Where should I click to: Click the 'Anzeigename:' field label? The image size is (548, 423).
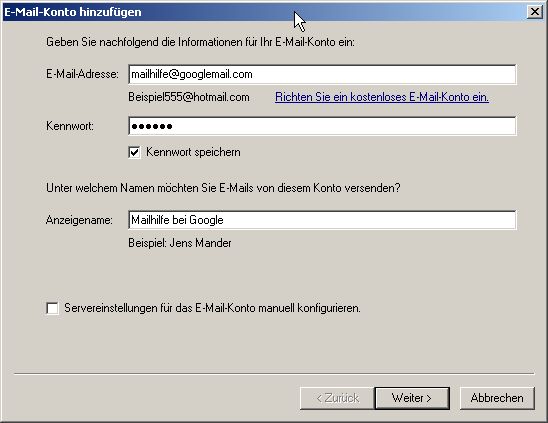point(79,220)
